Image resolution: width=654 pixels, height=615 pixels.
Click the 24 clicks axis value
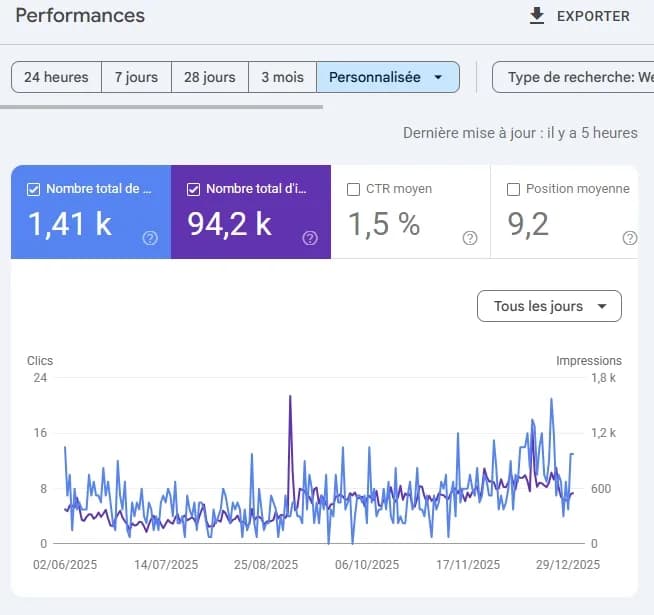point(40,378)
